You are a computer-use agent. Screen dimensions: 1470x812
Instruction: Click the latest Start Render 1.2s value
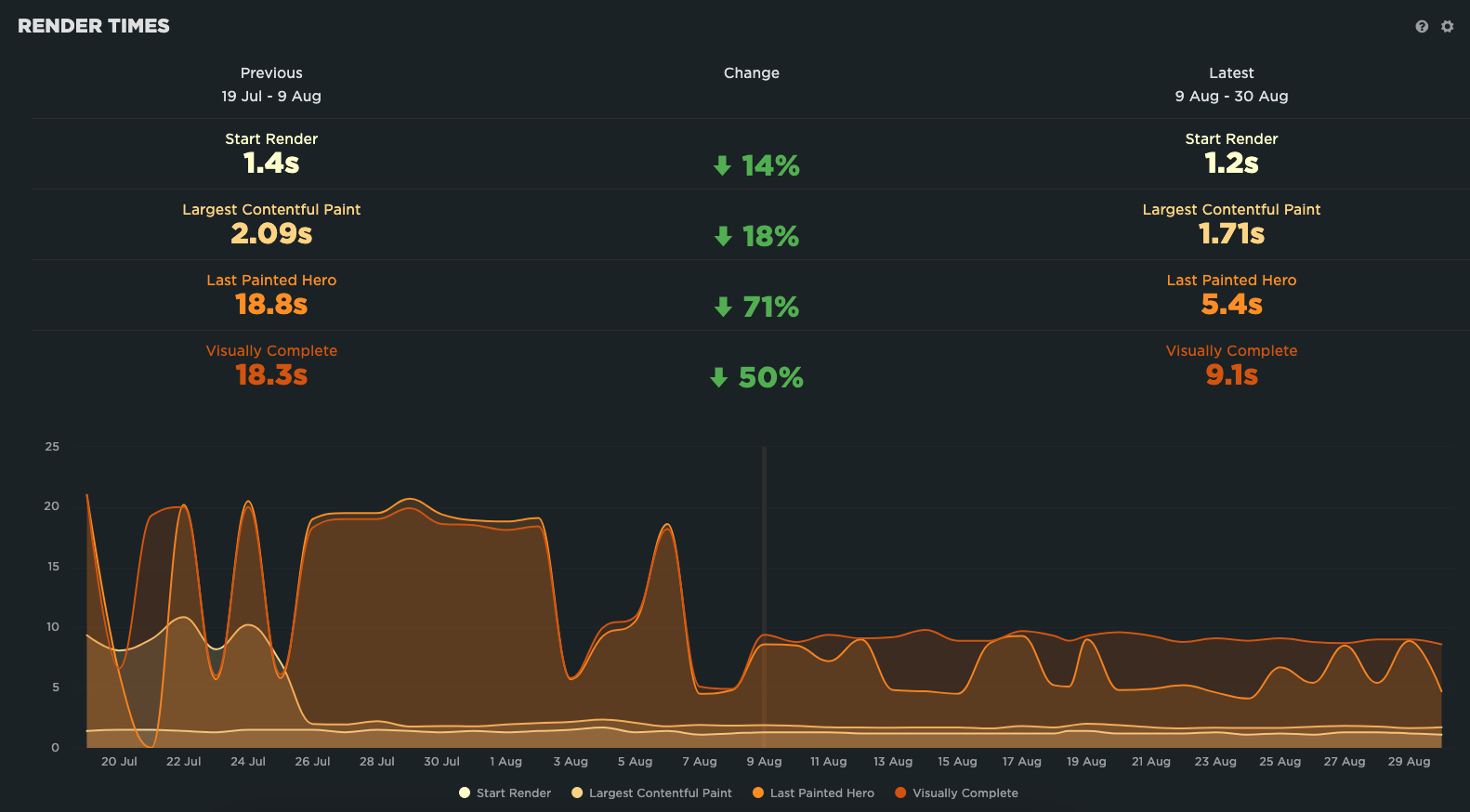(x=1231, y=164)
